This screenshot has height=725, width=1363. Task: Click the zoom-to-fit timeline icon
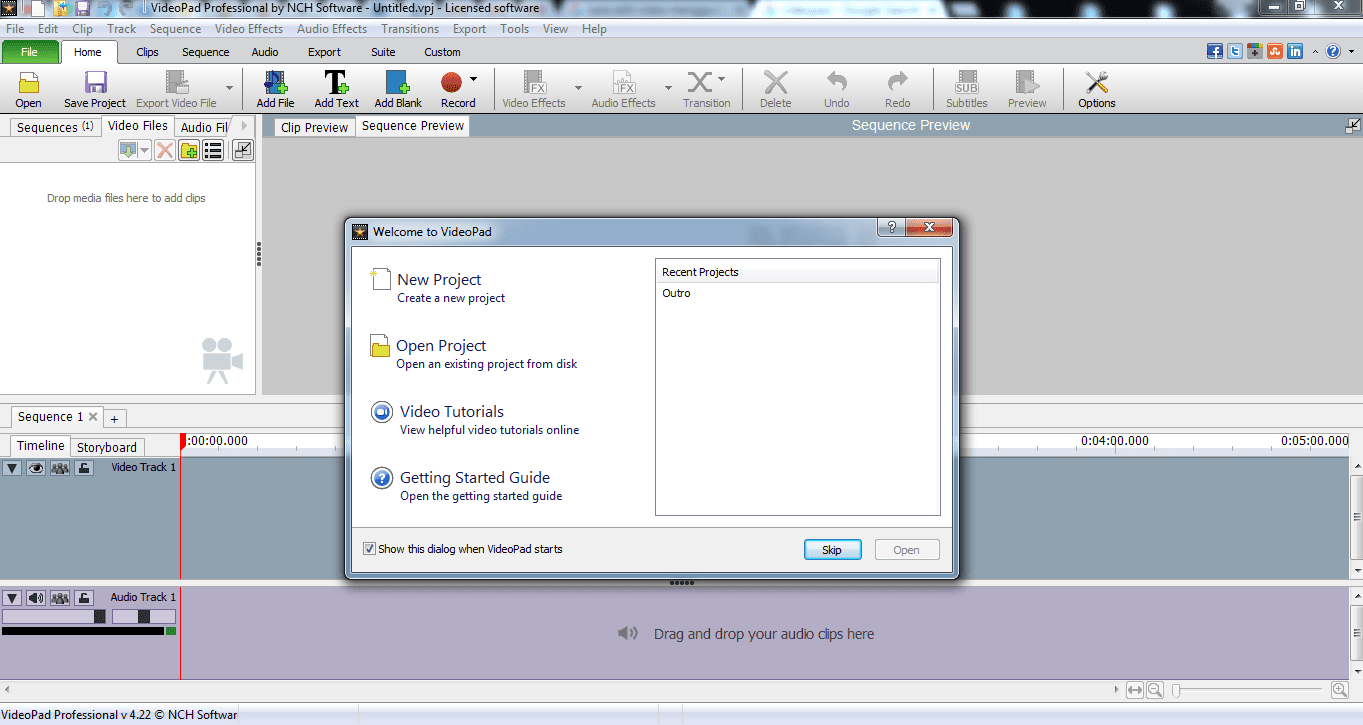[x=1134, y=690]
